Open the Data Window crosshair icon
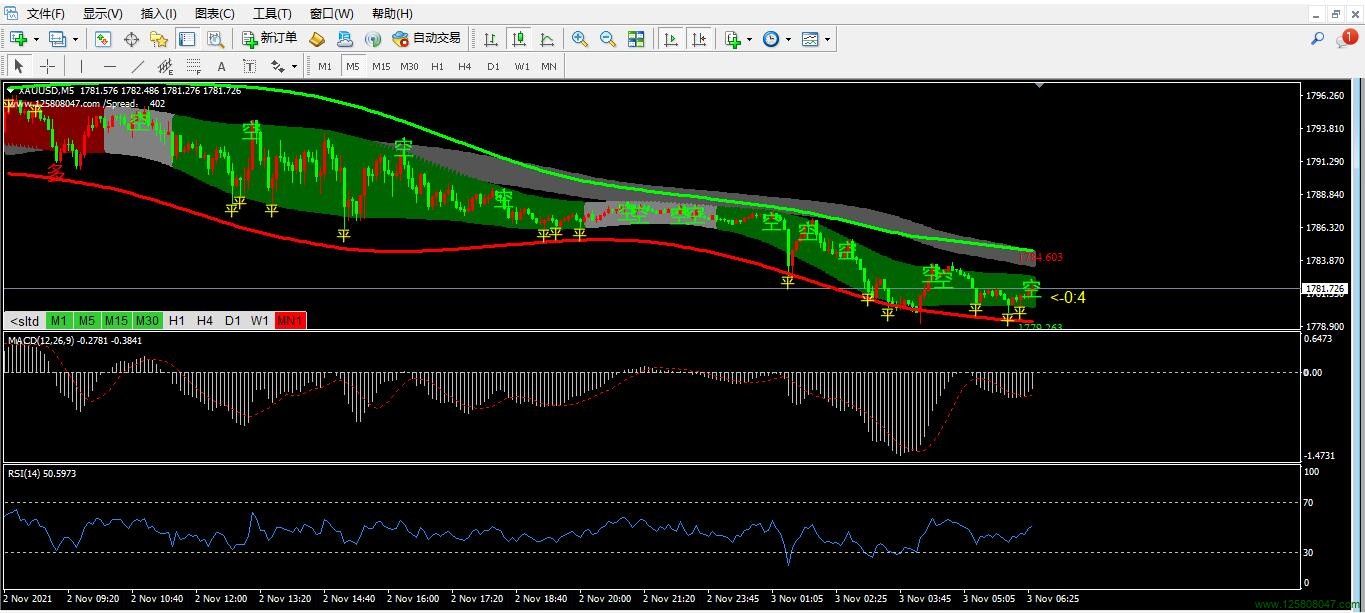 click(131, 39)
